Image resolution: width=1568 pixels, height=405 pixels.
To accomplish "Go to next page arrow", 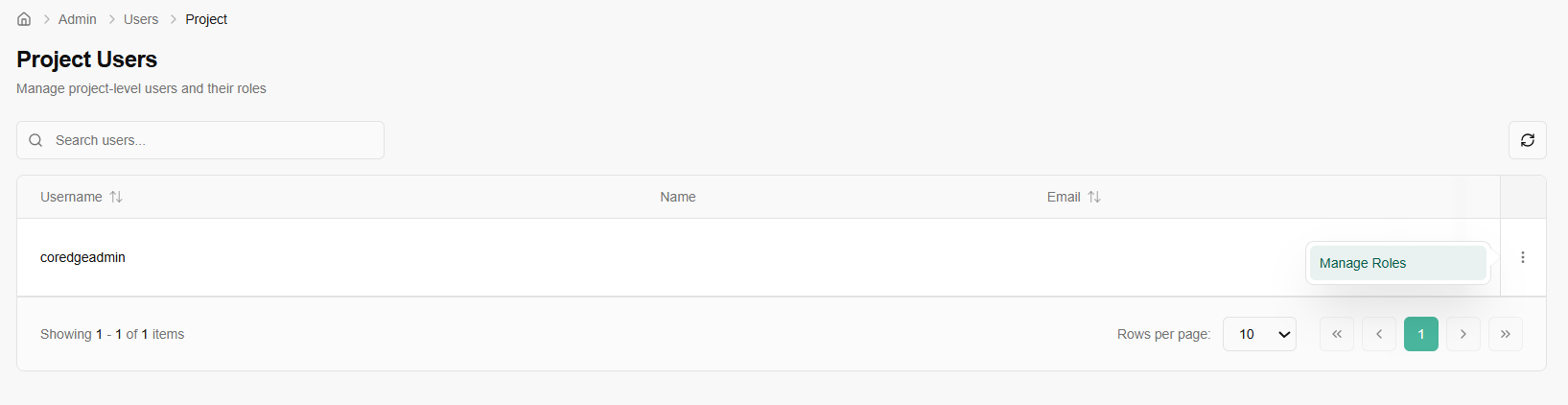I will 1463,334.
